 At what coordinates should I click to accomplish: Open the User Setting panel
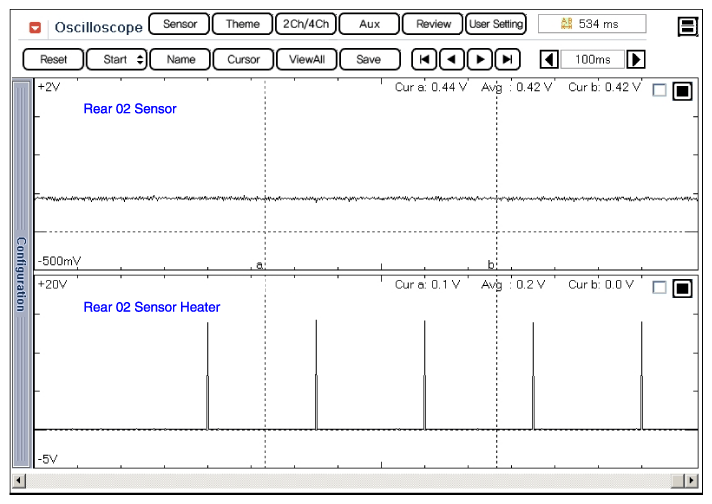coord(496,24)
